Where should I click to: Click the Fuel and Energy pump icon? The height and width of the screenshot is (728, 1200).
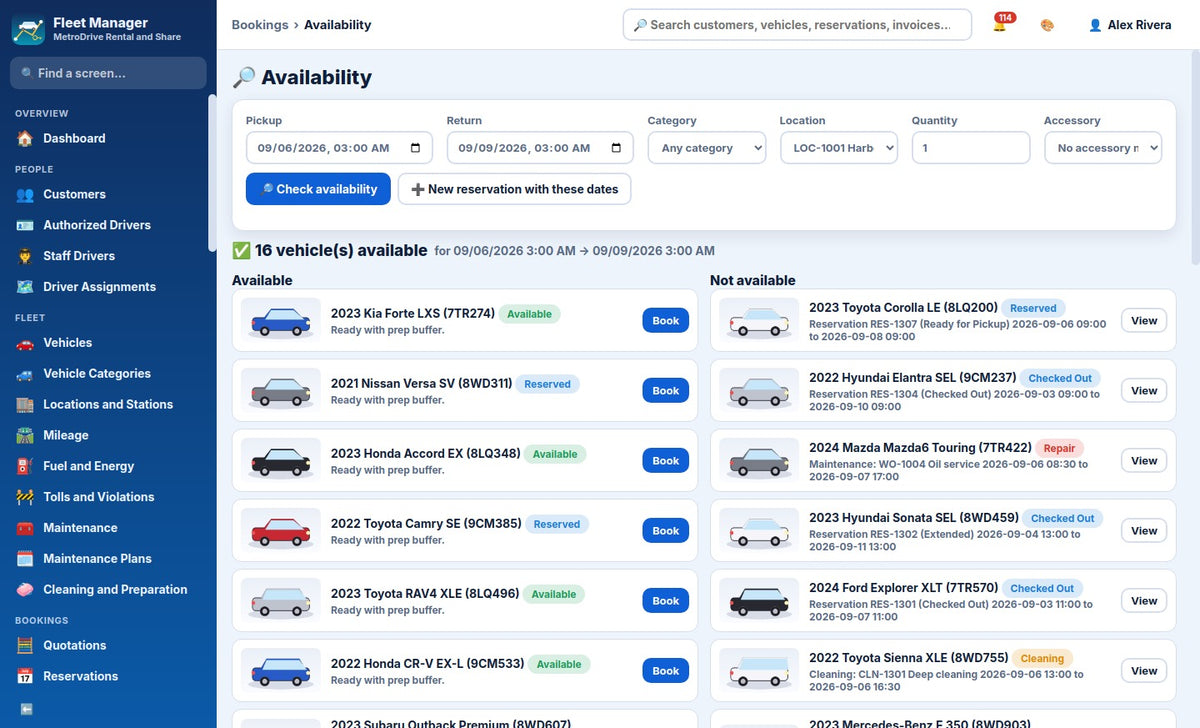[25, 468]
